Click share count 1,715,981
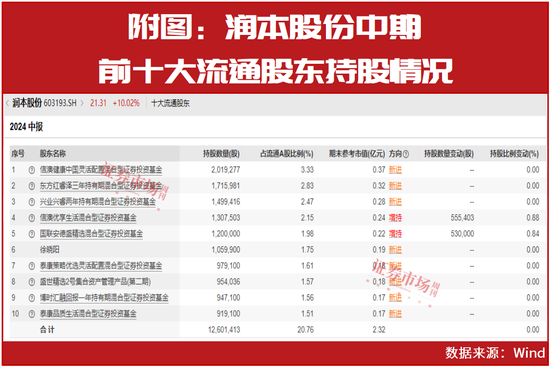The height and width of the screenshot is (368, 550). pyautogui.click(x=226, y=186)
